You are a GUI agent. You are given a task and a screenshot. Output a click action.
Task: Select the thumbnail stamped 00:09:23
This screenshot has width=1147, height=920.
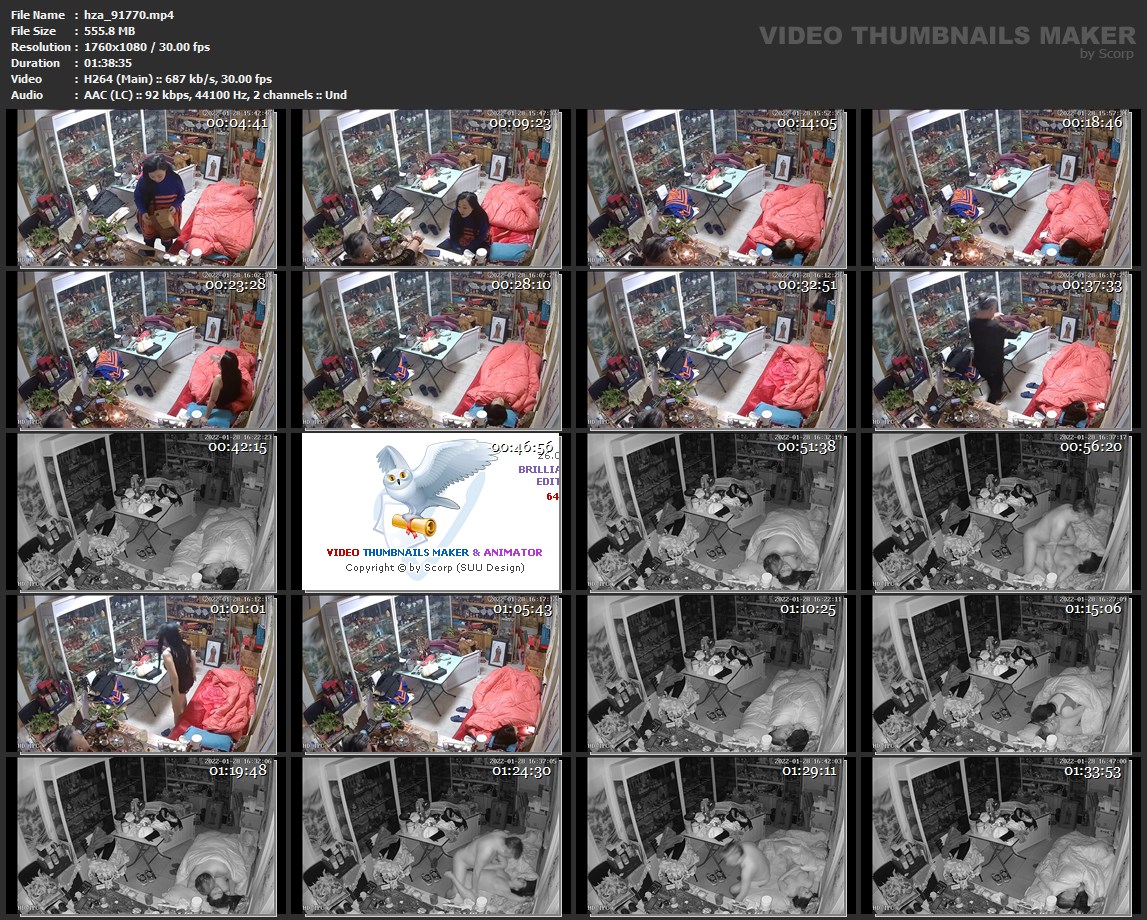click(431, 186)
